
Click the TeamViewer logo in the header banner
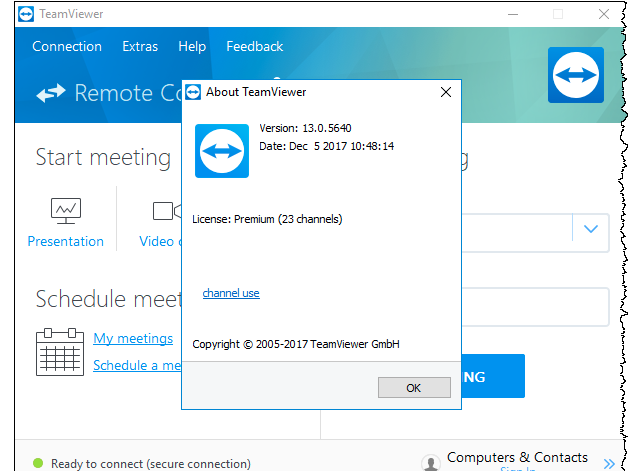tap(576, 75)
